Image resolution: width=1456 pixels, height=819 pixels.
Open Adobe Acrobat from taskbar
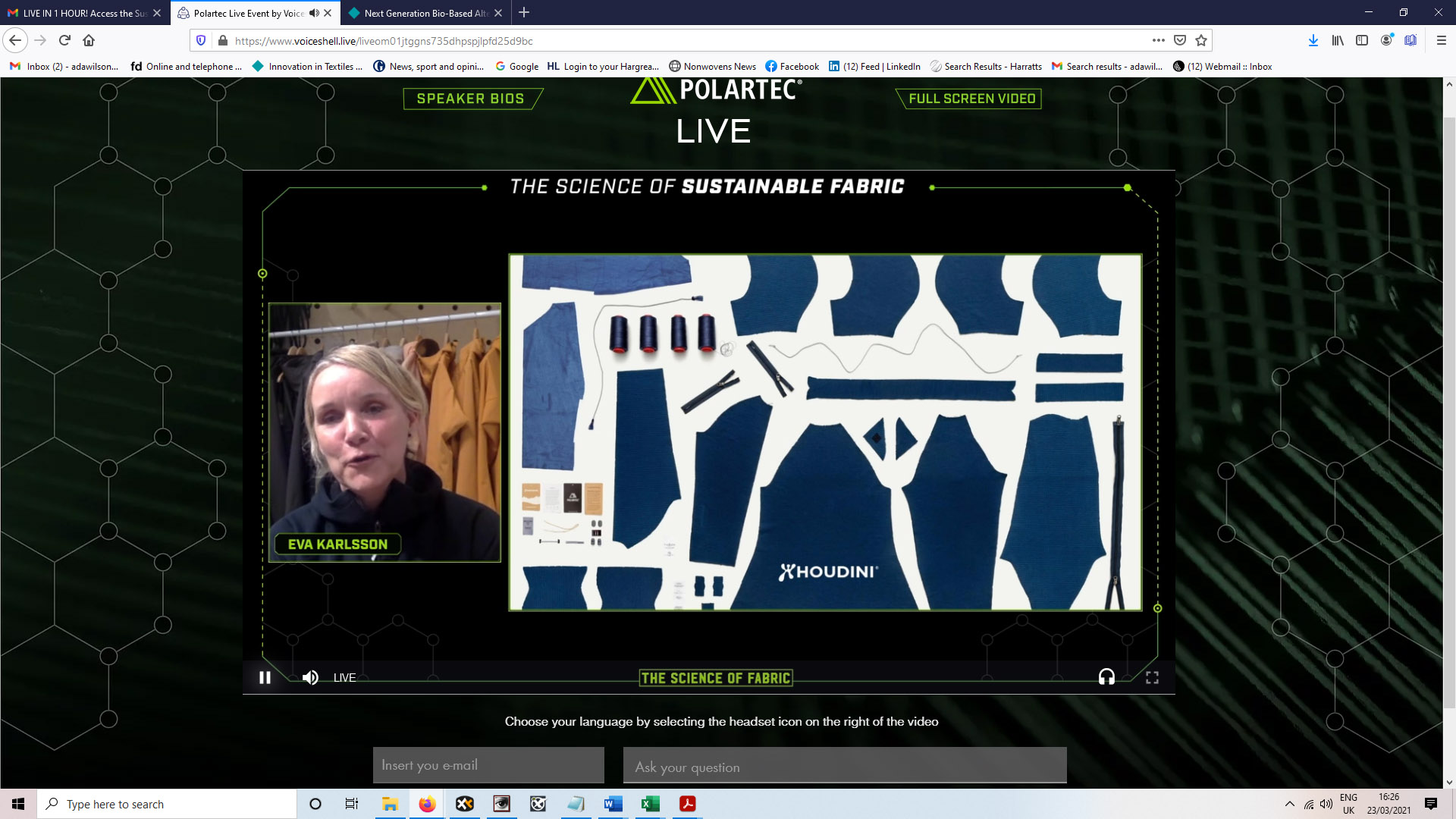click(687, 804)
